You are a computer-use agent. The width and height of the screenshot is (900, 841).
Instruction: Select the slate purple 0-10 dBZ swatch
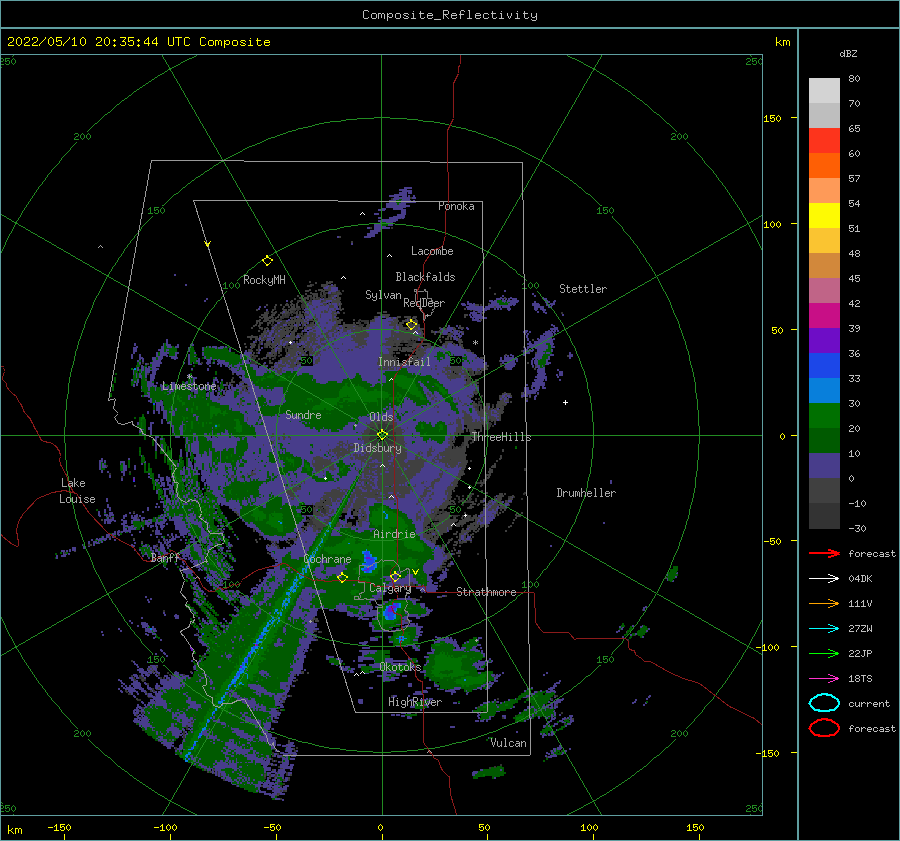(824, 466)
